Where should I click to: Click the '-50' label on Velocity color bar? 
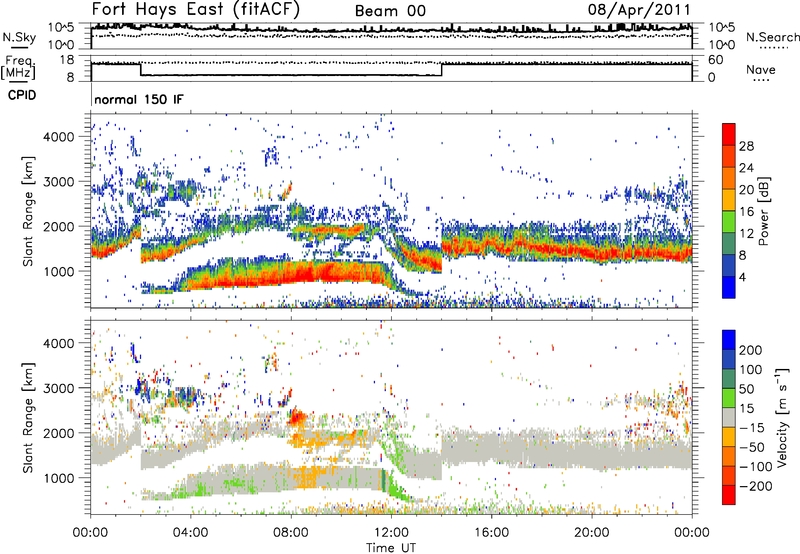point(752,447)
